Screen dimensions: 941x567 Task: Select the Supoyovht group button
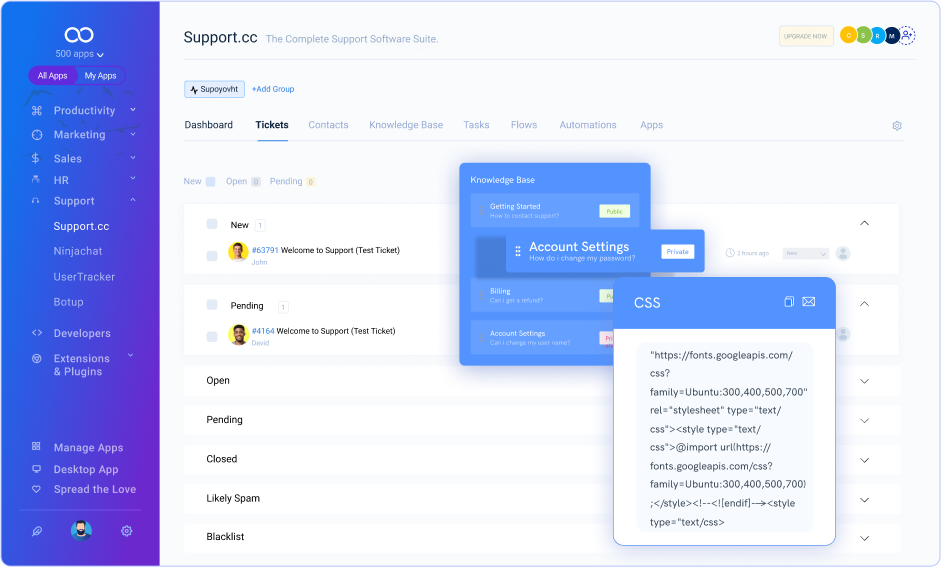point(214,89)
